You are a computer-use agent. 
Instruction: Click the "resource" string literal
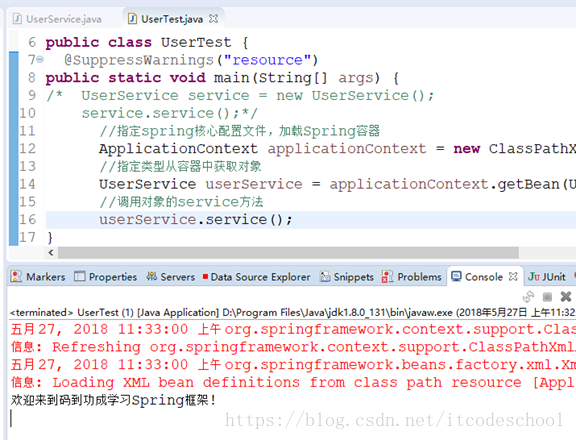[x=267, y=60]
